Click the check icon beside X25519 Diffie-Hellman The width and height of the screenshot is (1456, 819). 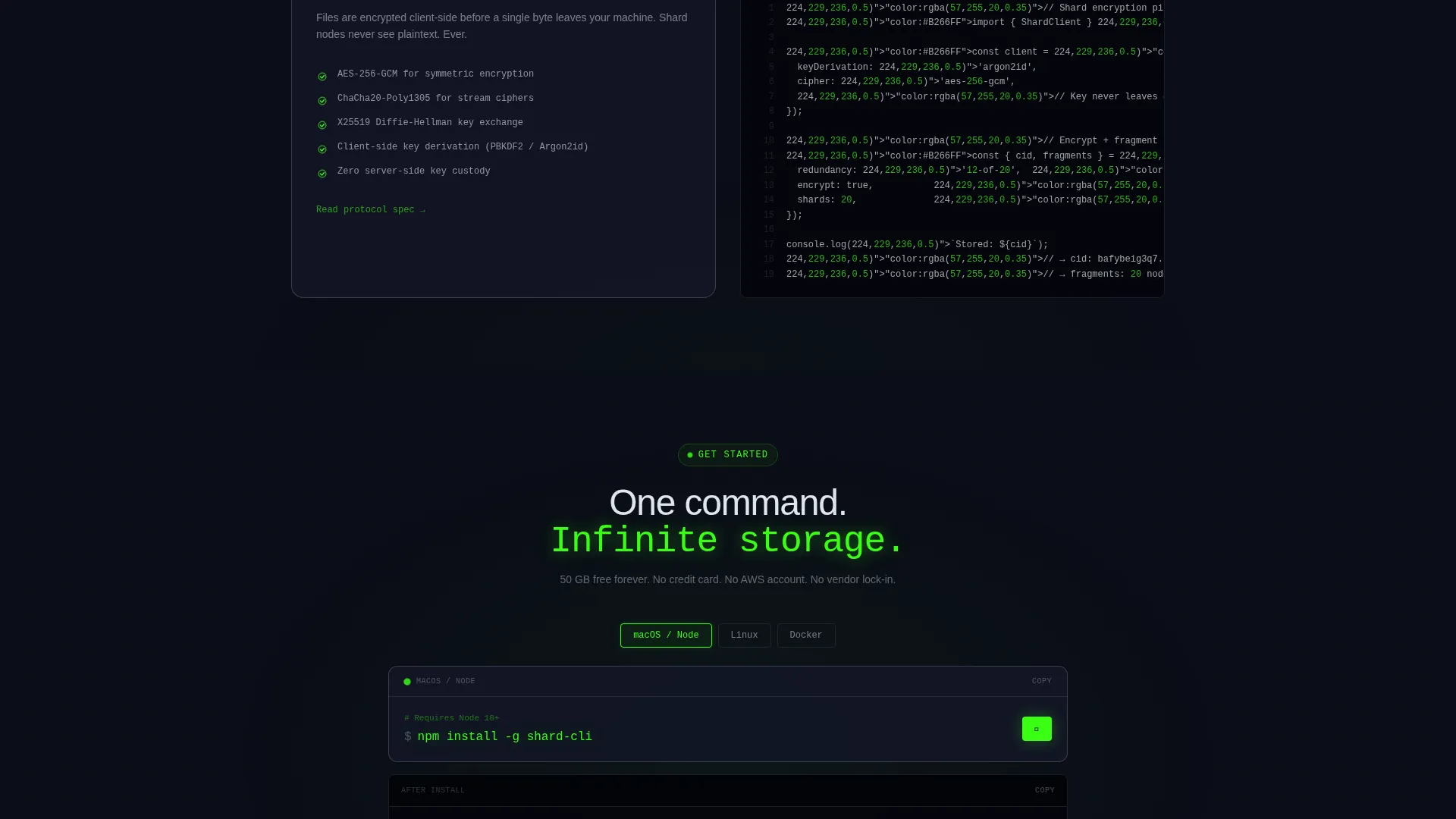(322, 125)
